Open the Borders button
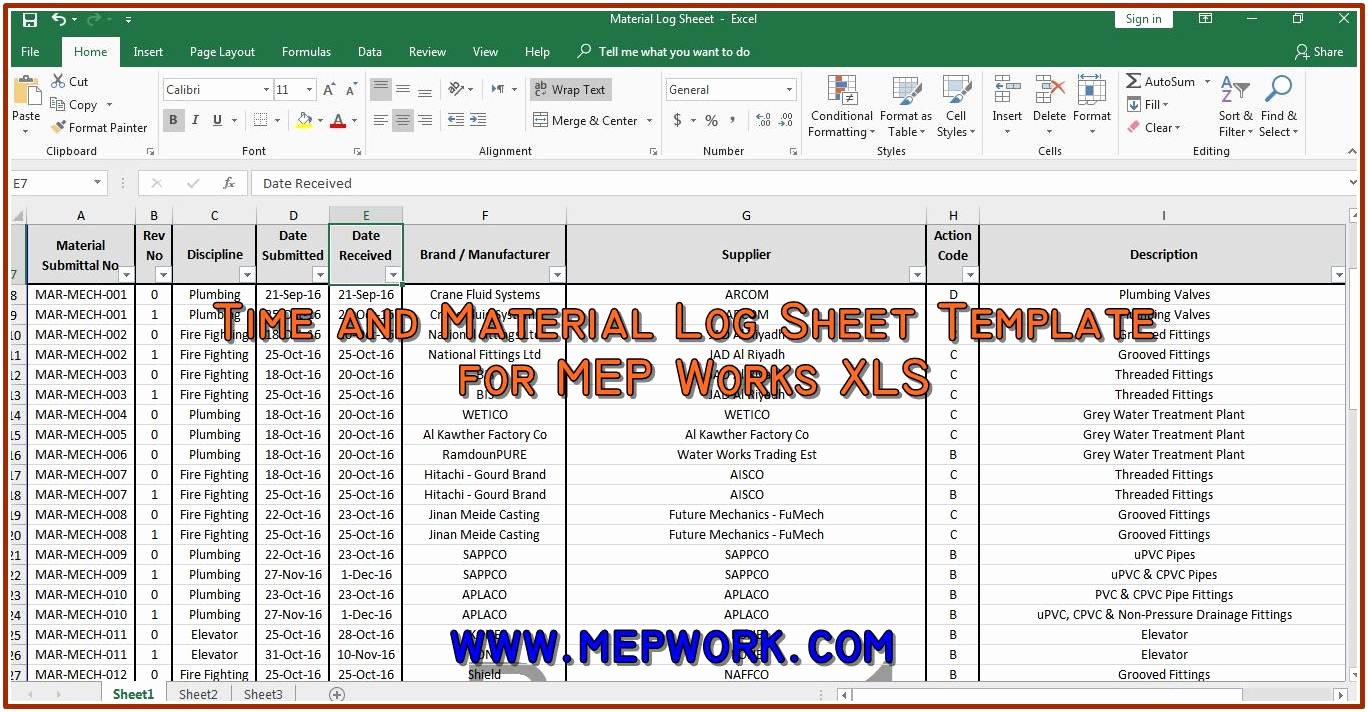The image size is (1368, 712). (x=260, y=120)
